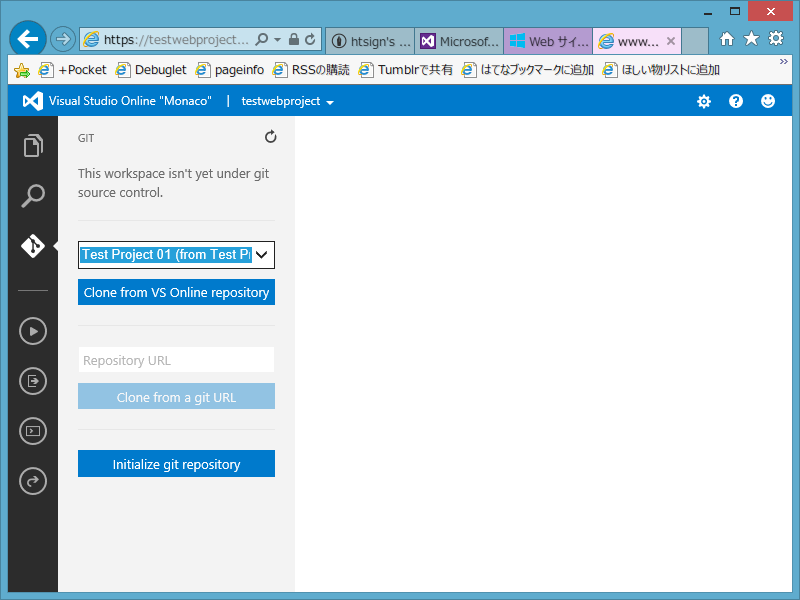Screen dimensions: 800x600
Task: Refresh the GIT panel
Action: click(x=270, y=137)
